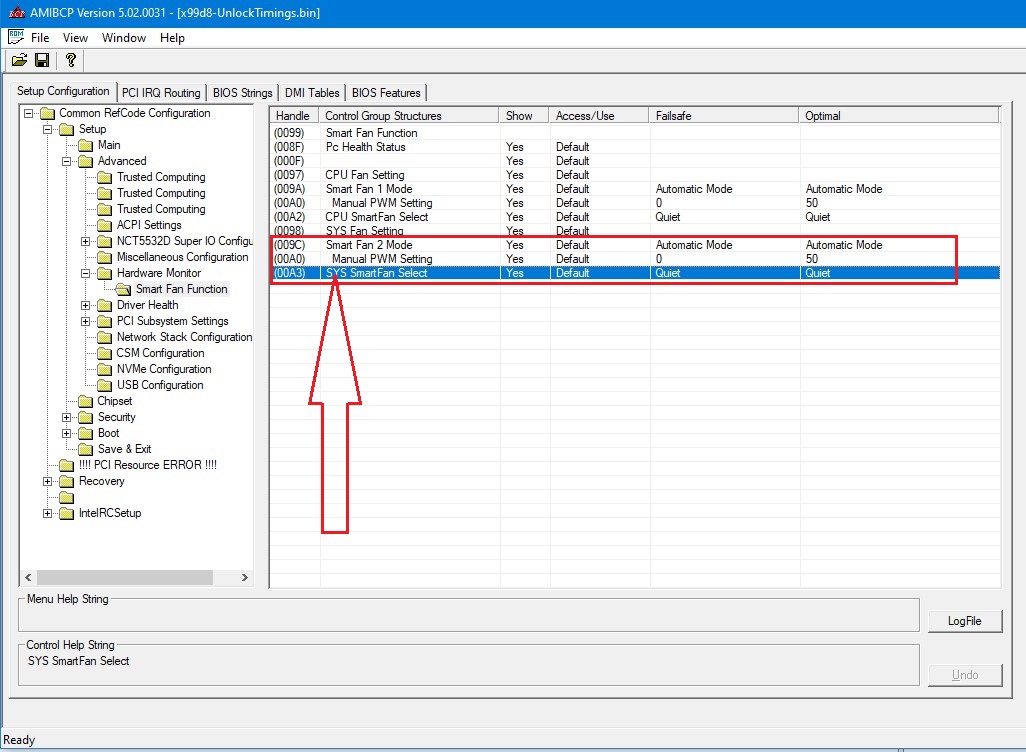1026x752 pixels.
Task: Expand the Boot tree node
Action: tap(66, 433)
